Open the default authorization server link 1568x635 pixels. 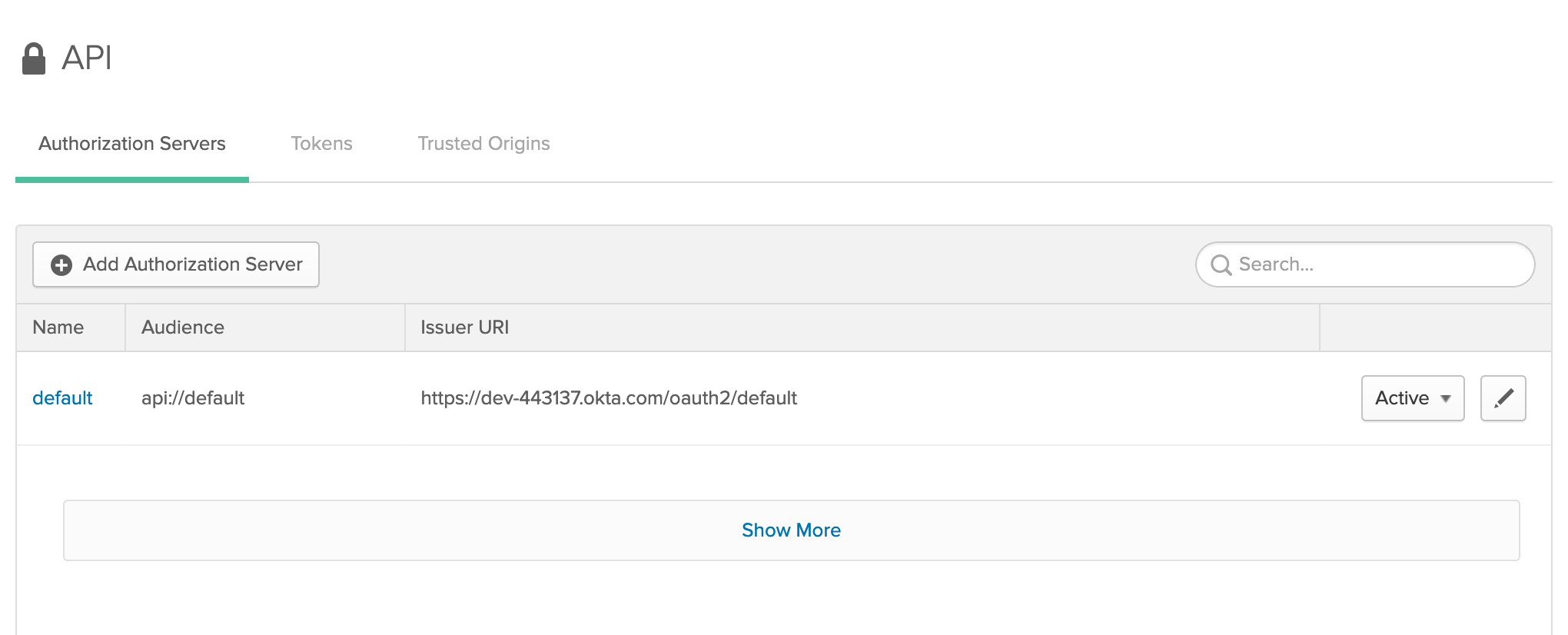point(62,398)
